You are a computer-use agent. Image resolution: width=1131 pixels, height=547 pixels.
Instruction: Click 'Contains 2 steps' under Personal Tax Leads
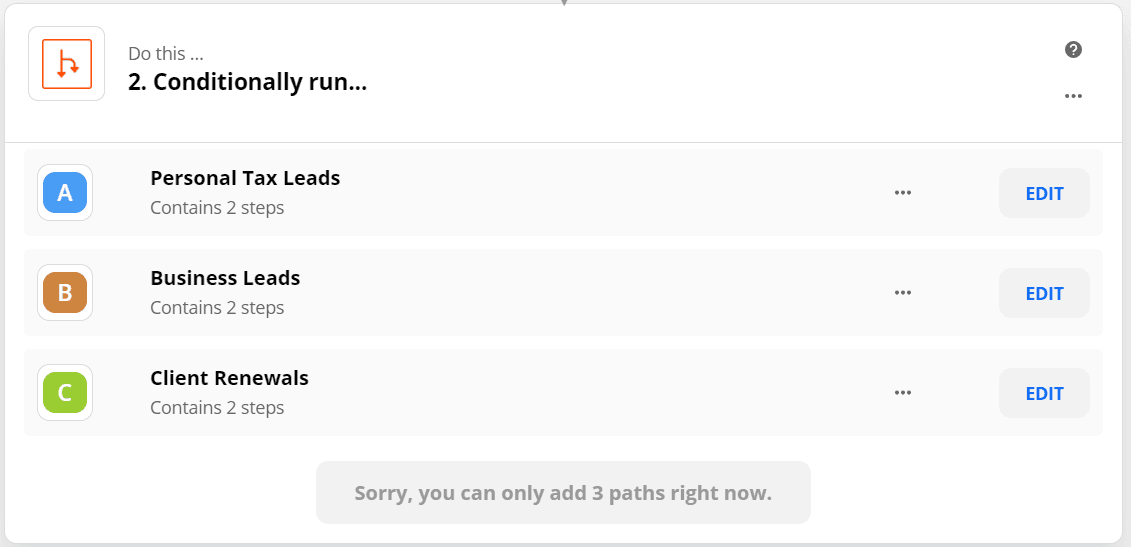point(217,208)
